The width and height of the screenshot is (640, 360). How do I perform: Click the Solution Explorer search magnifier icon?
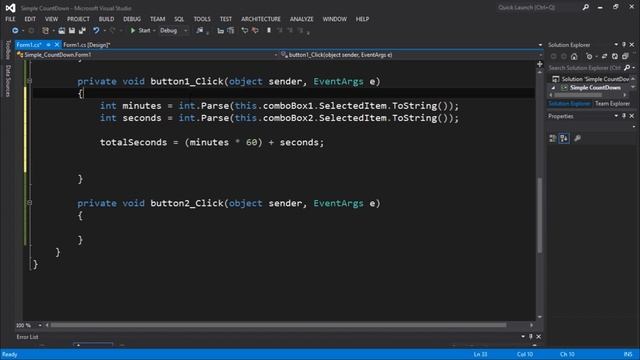[x=627, y=68]
